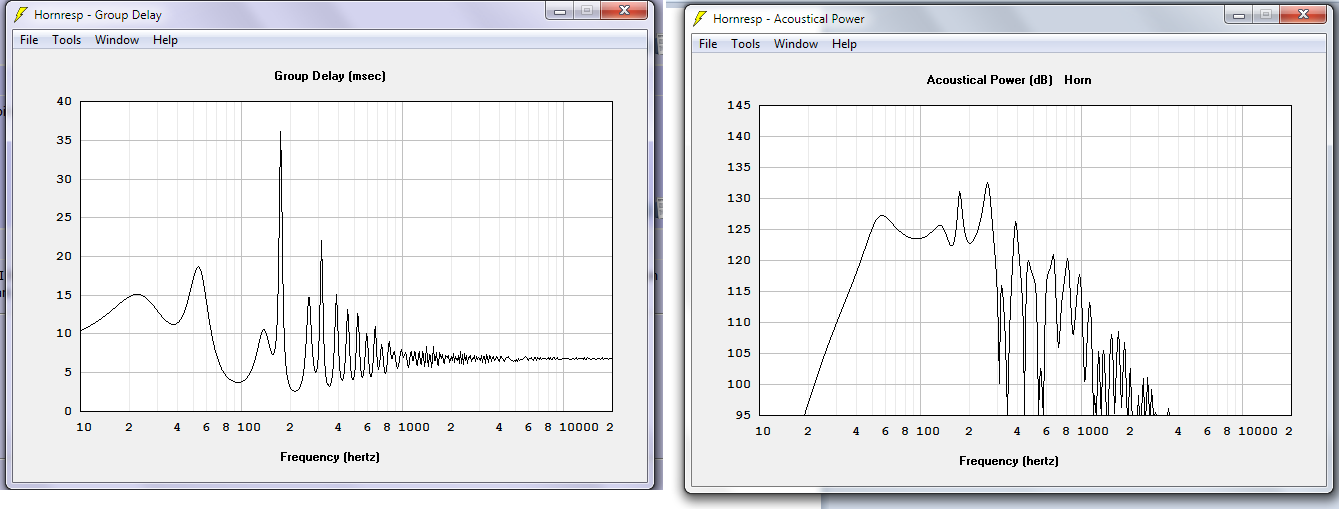
Task: Click the 145 y-axis value in Acoustical Power chart
Action: [738, 105]
